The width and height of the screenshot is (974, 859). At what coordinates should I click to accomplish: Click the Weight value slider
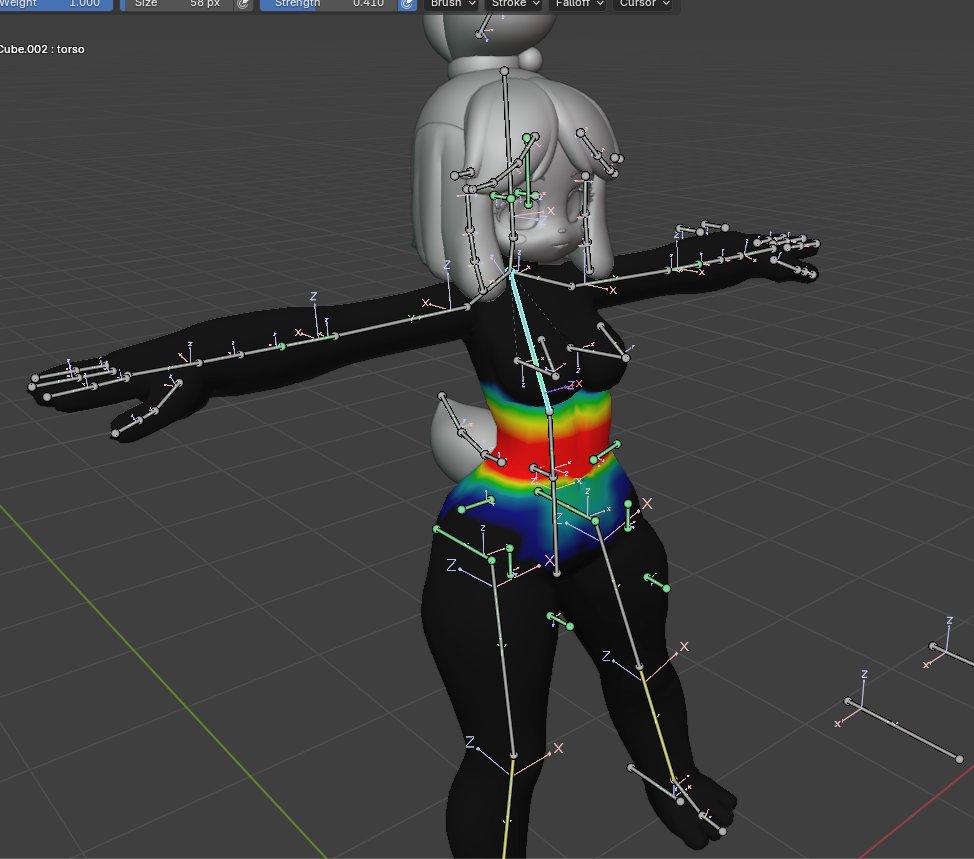pos(56,4)
